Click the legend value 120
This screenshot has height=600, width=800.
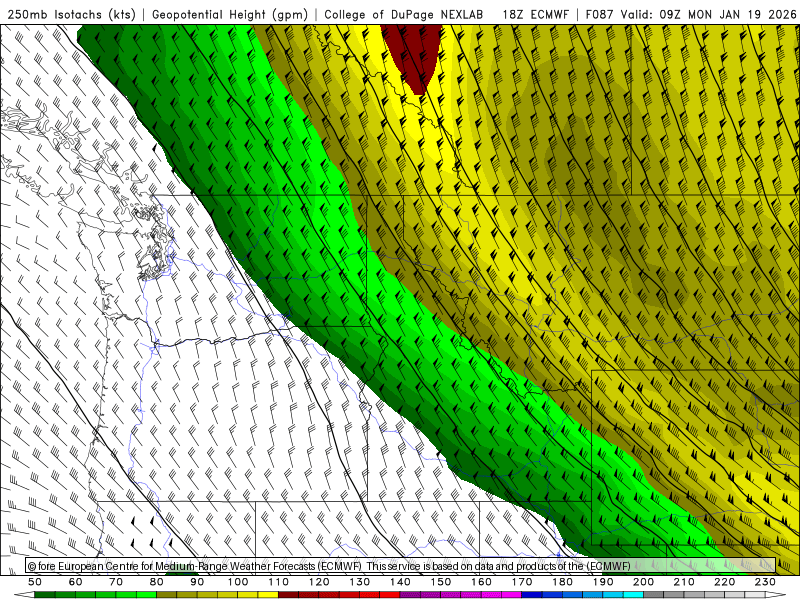[x=319, y=582]
